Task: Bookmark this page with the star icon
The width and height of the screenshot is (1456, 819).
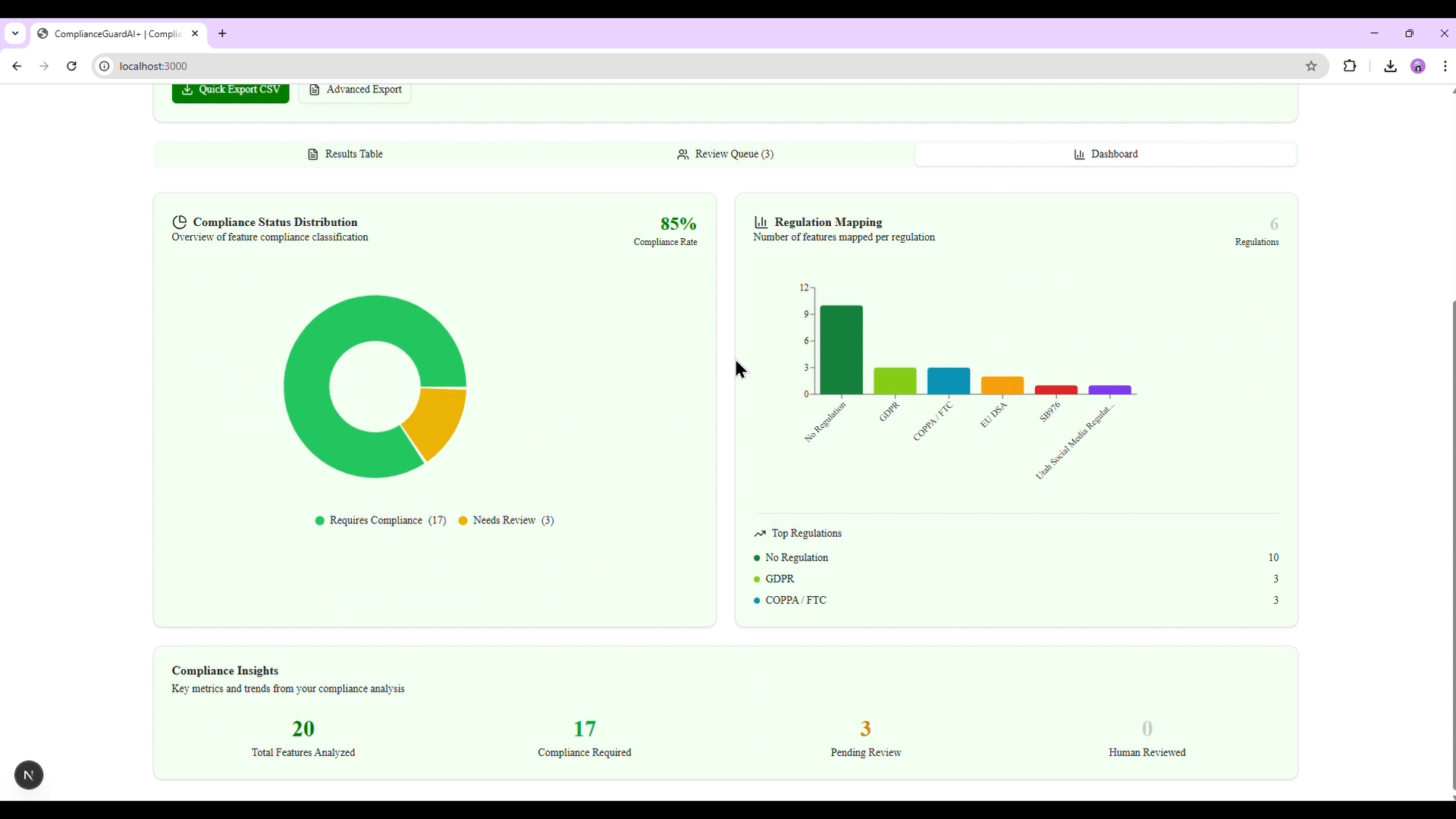Action: coord(1312,67)
